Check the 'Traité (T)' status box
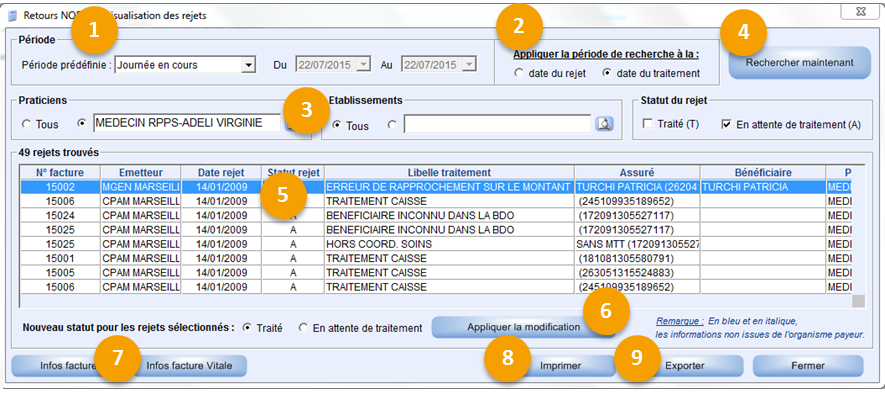Viewport: 885px width, 396px height. [647, 124]
